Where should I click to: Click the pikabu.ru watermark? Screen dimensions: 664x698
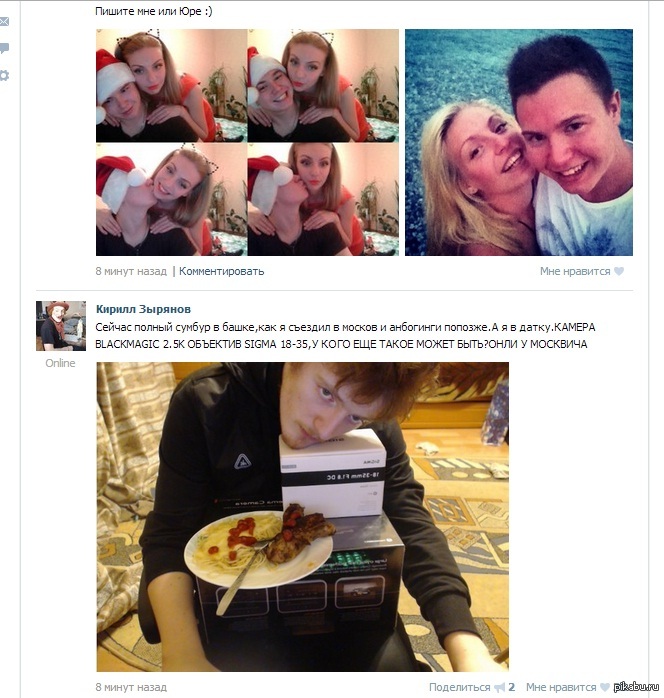(636, 688)
